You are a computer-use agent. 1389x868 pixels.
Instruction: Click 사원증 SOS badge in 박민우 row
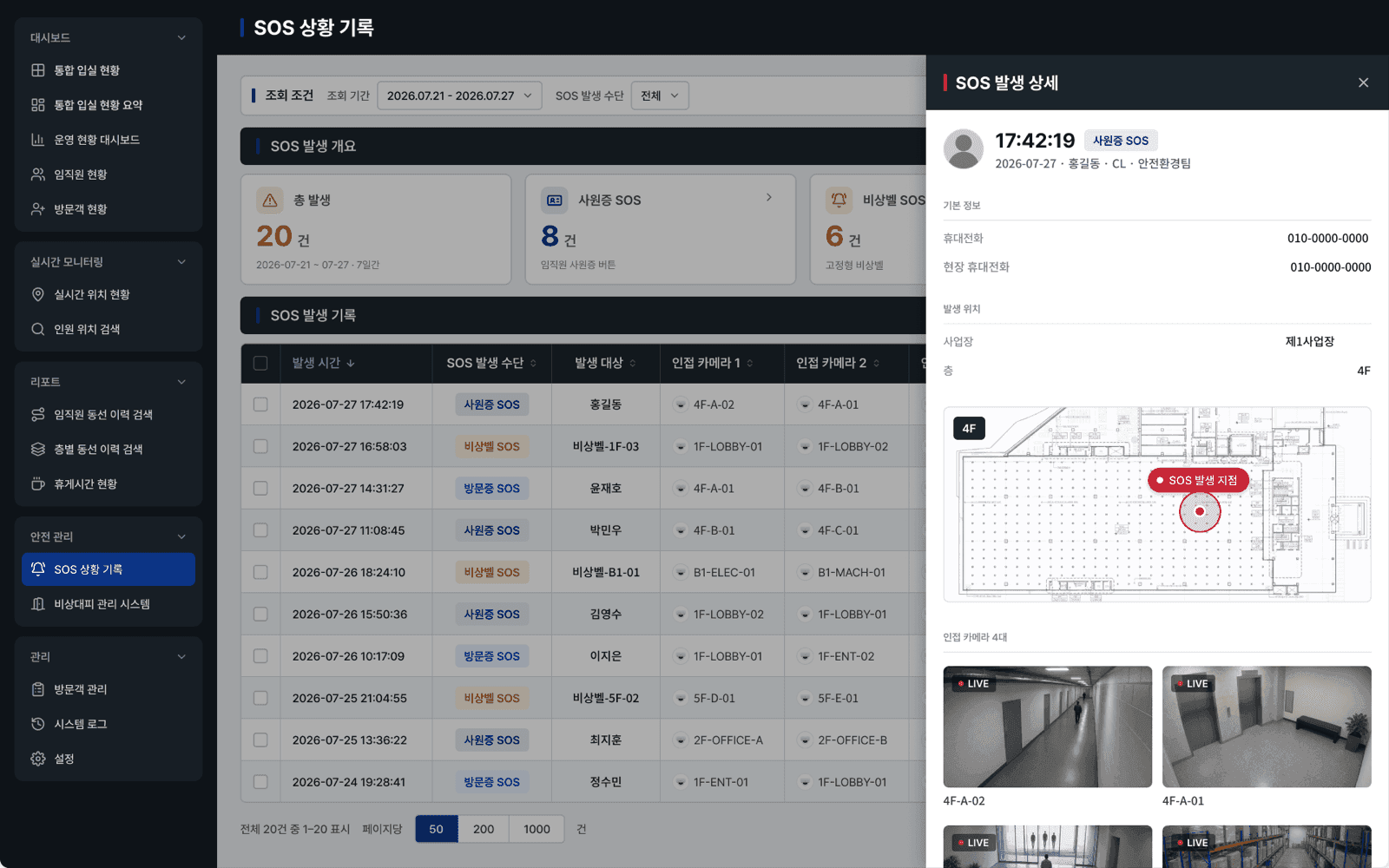click(x=491, y=530)
